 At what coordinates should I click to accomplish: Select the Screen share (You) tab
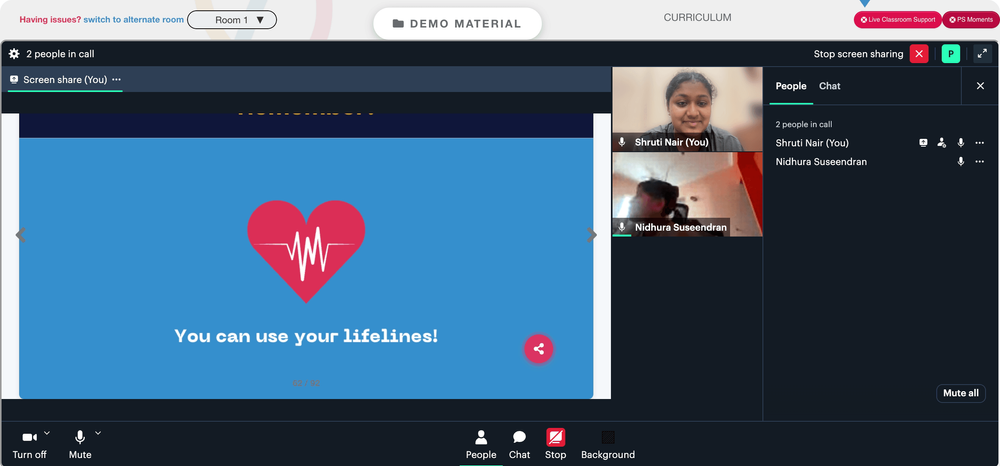click(65, 80)
